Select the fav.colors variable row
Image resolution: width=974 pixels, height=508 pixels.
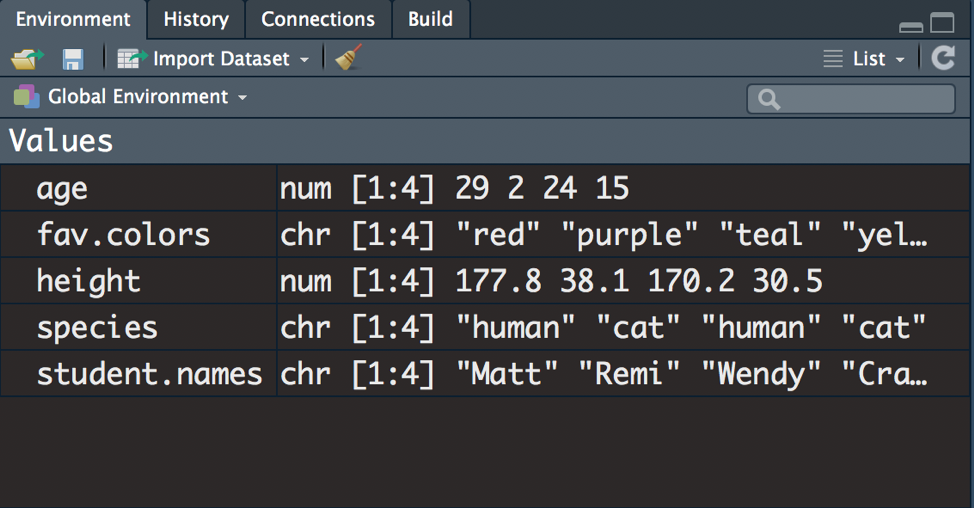click(x=123, y=234)
